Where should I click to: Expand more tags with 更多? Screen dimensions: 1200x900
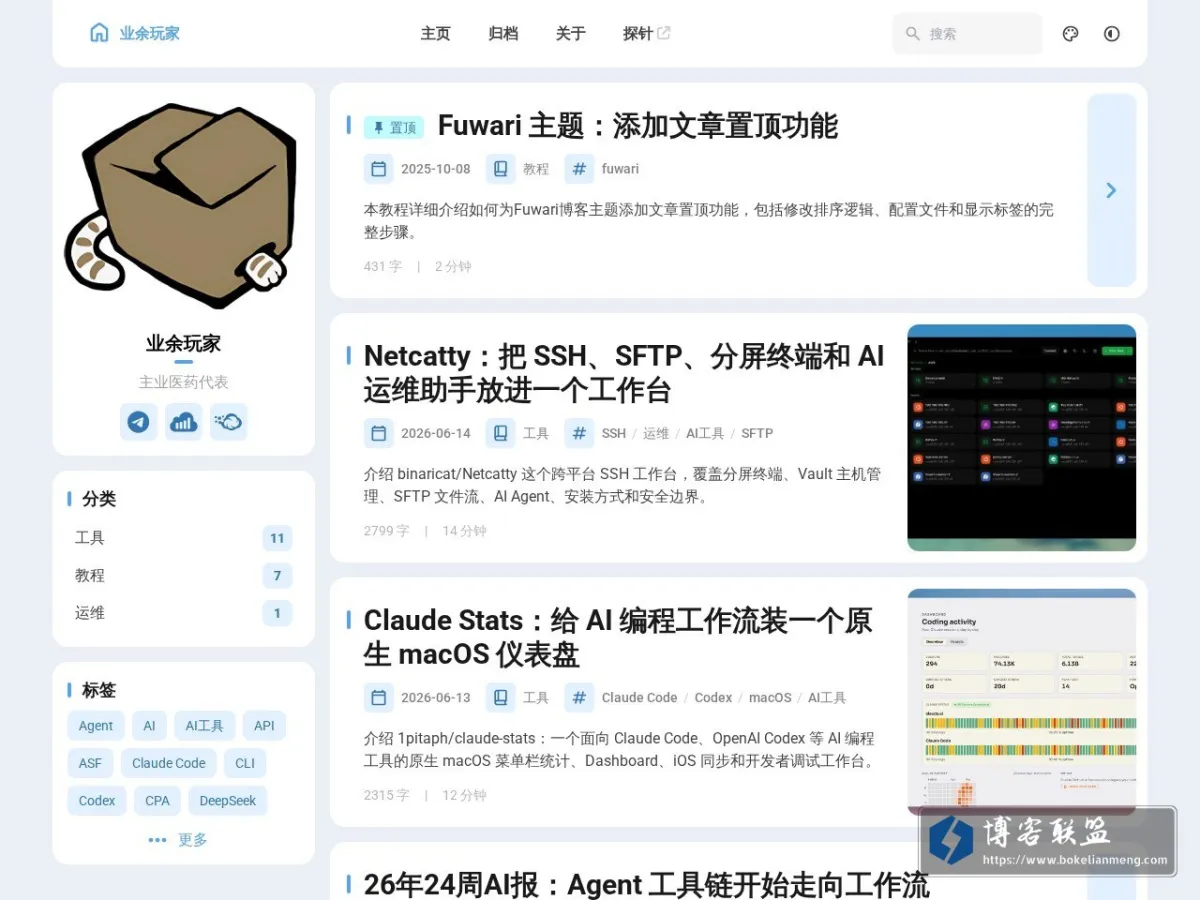pyautogui.click(x=178, y=840)
